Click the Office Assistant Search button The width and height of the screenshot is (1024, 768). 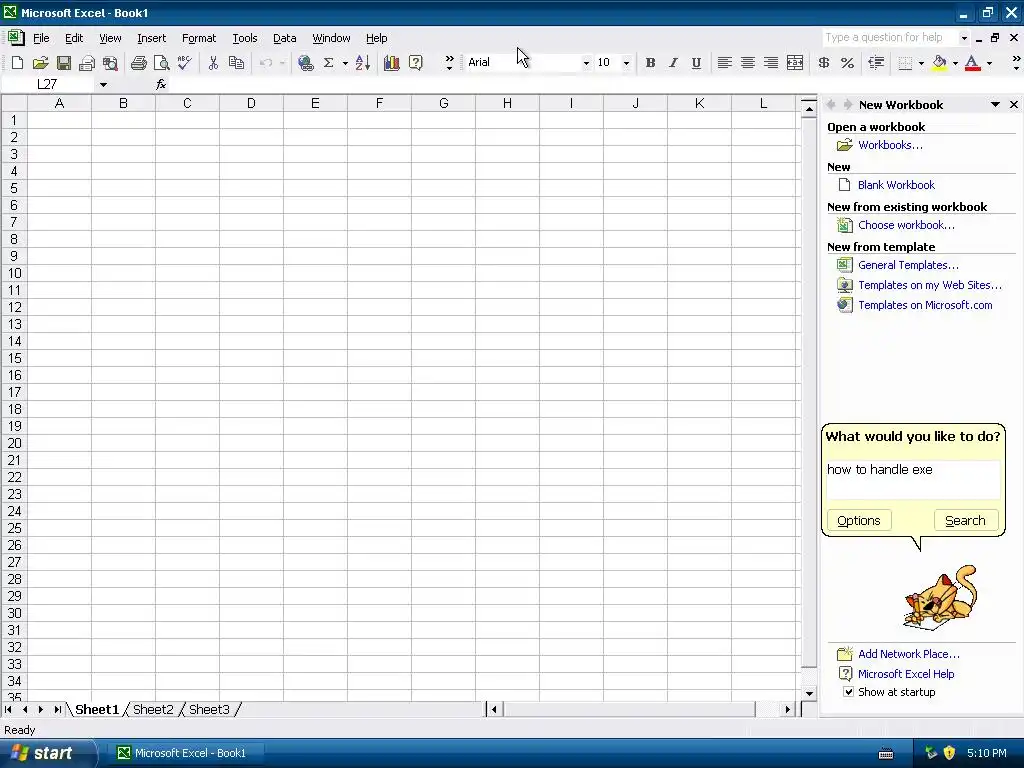(965, 520)
